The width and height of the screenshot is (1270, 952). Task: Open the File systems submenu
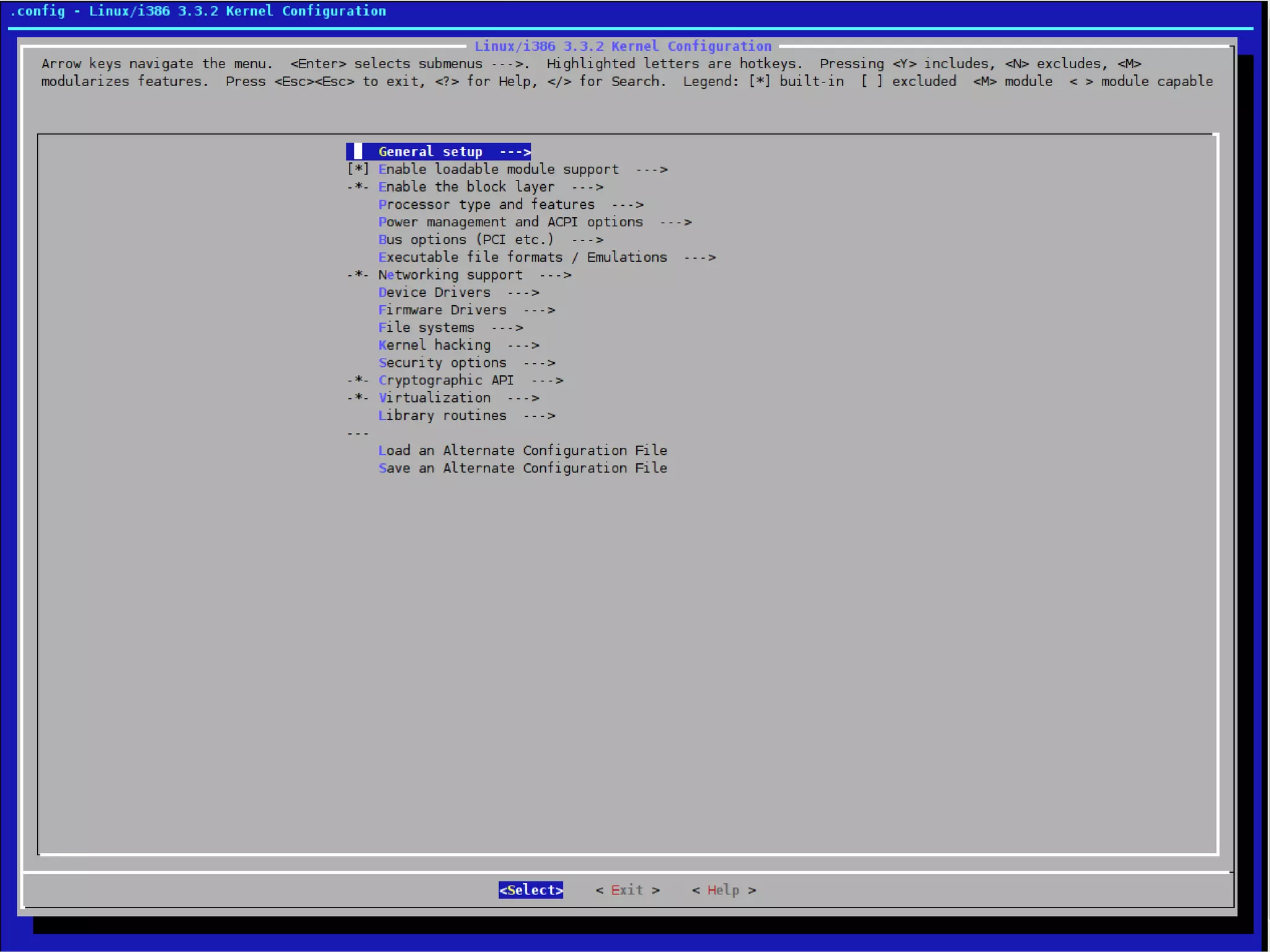click(x=451, y=327)
